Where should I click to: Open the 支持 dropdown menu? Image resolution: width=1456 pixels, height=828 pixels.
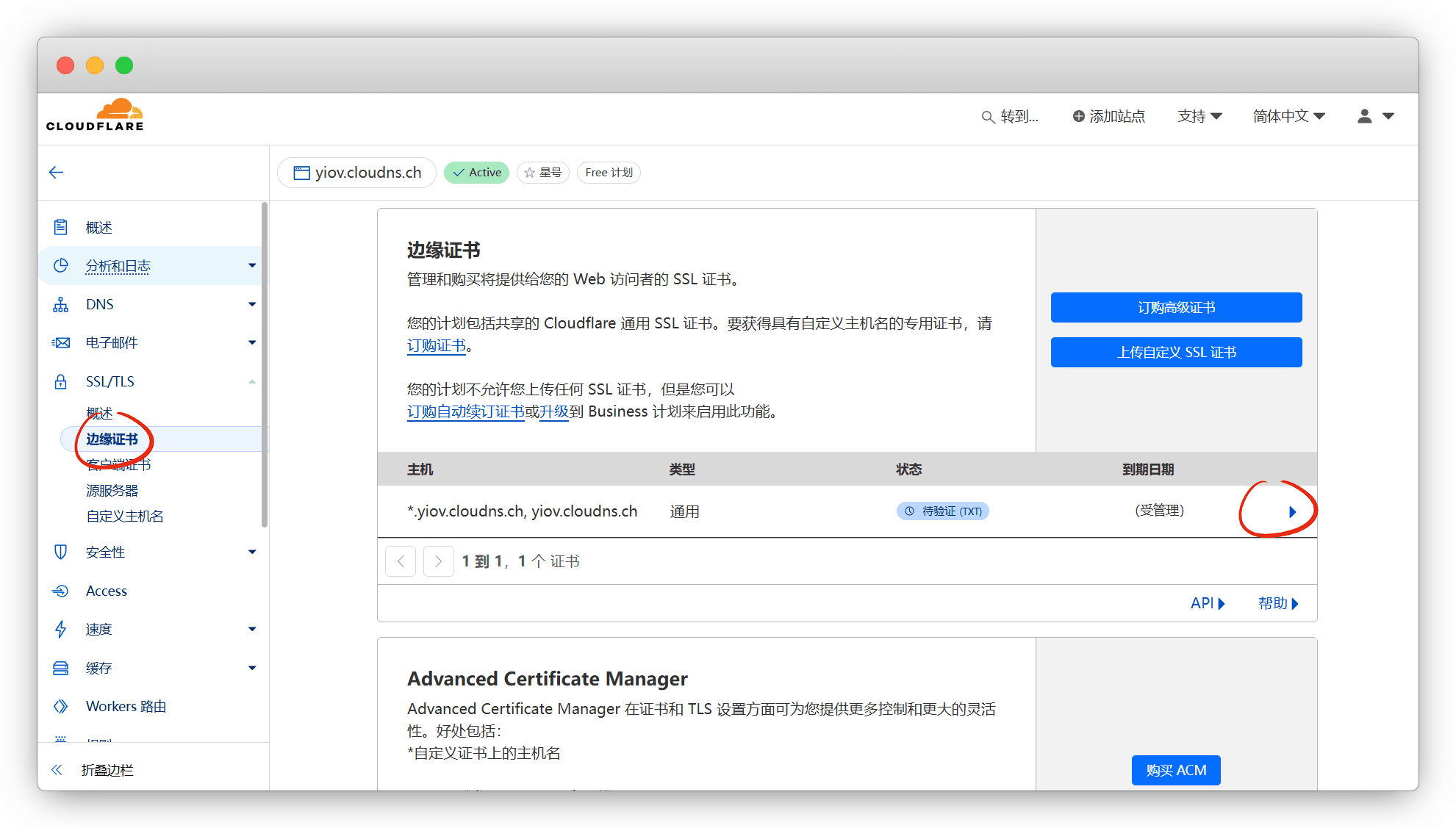(x=1199, y=116)
